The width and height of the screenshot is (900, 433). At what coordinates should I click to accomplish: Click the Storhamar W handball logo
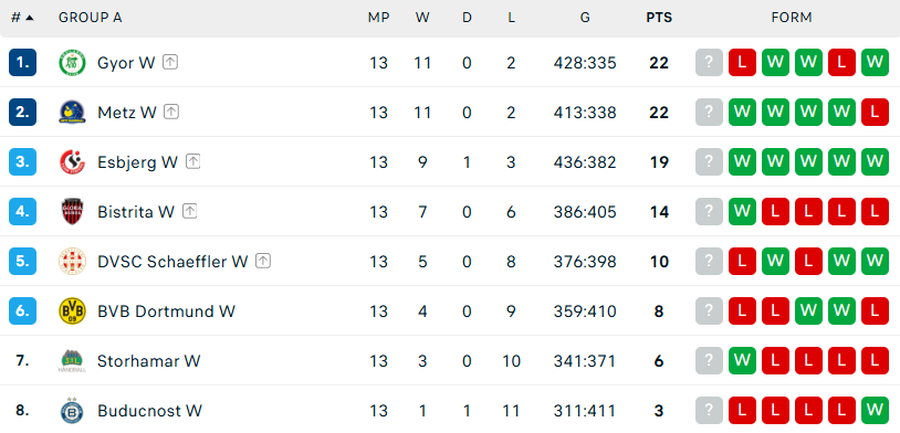point(73,361)
